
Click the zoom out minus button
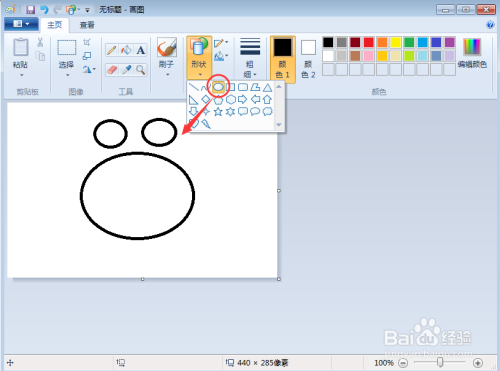coord(403,363)
